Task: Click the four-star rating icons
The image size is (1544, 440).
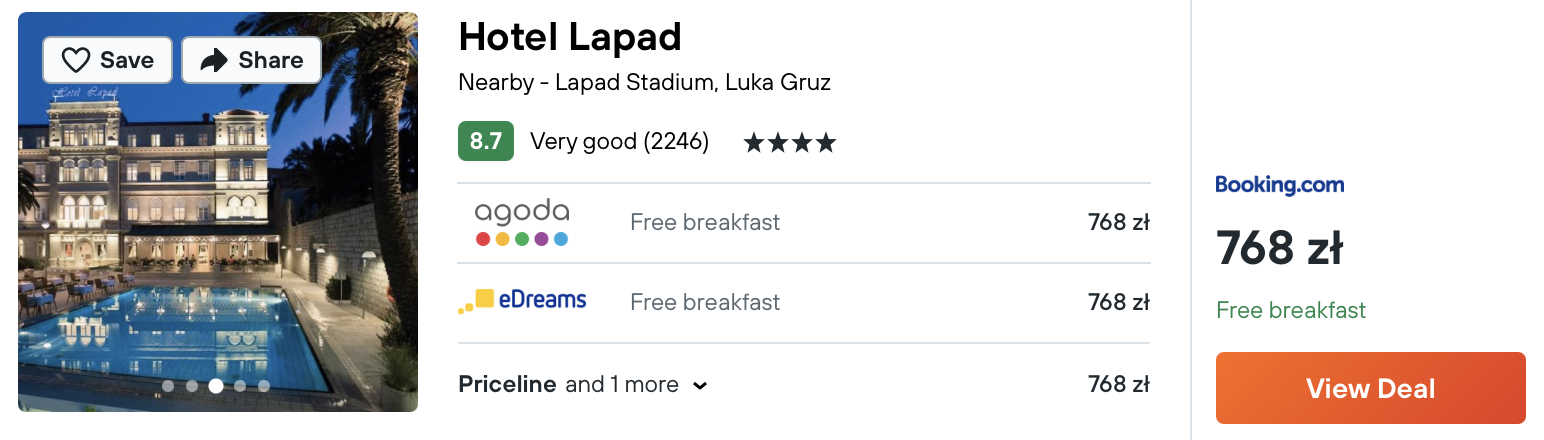Action: tap(790, 143)
